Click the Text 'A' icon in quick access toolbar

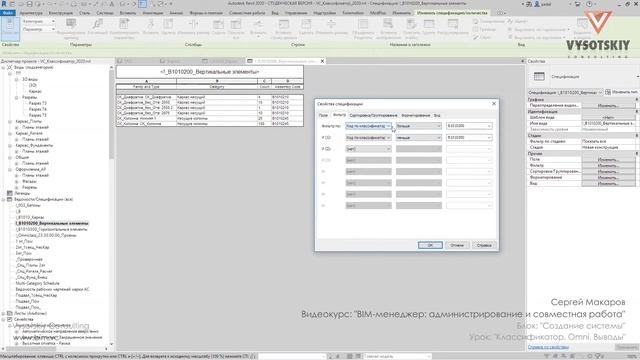coord(112,4)
